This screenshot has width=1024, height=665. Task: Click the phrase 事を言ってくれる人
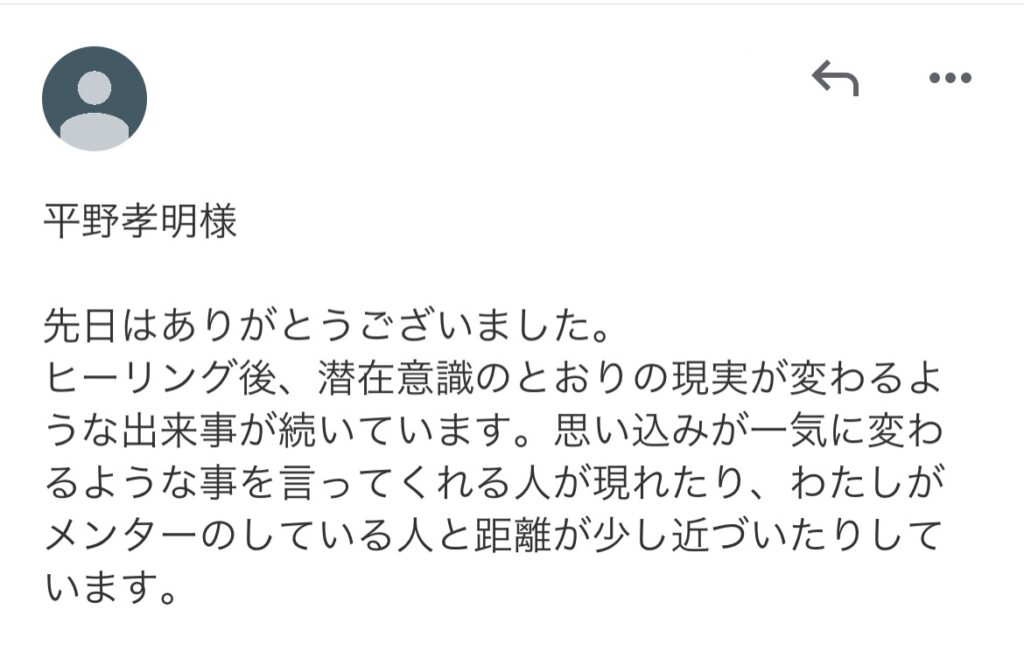pyautogui.click(x=377, y=484)
